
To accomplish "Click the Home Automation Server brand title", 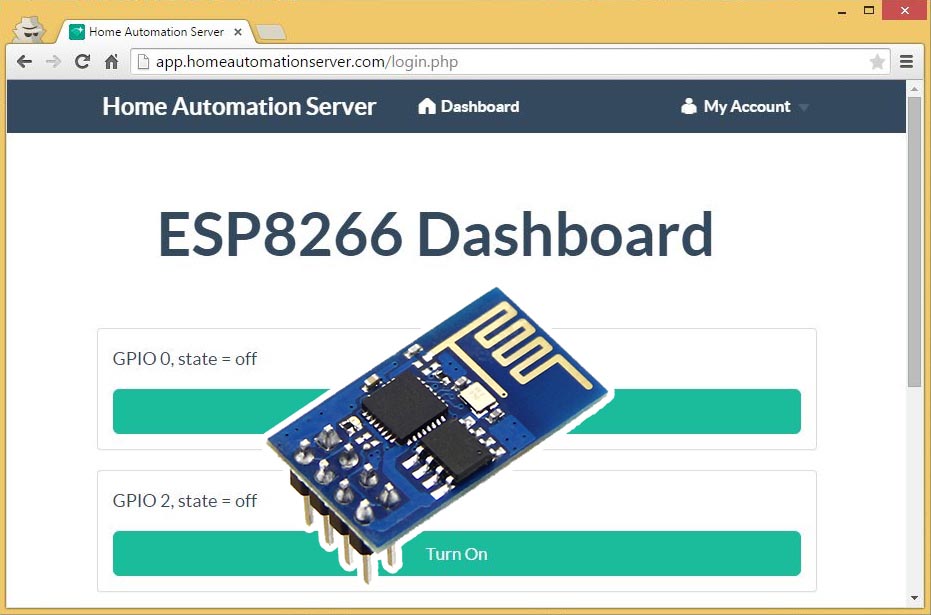I will tap(239, 107).
